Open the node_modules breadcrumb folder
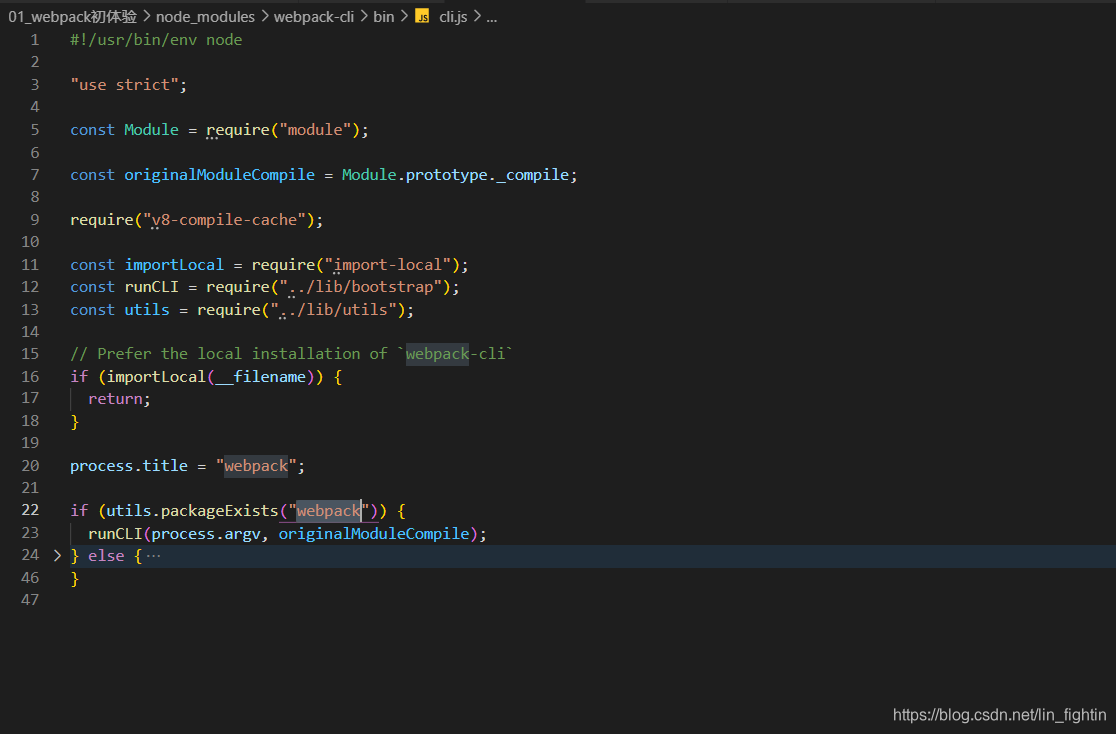The image size is (1116, 734). click(205, 16)
